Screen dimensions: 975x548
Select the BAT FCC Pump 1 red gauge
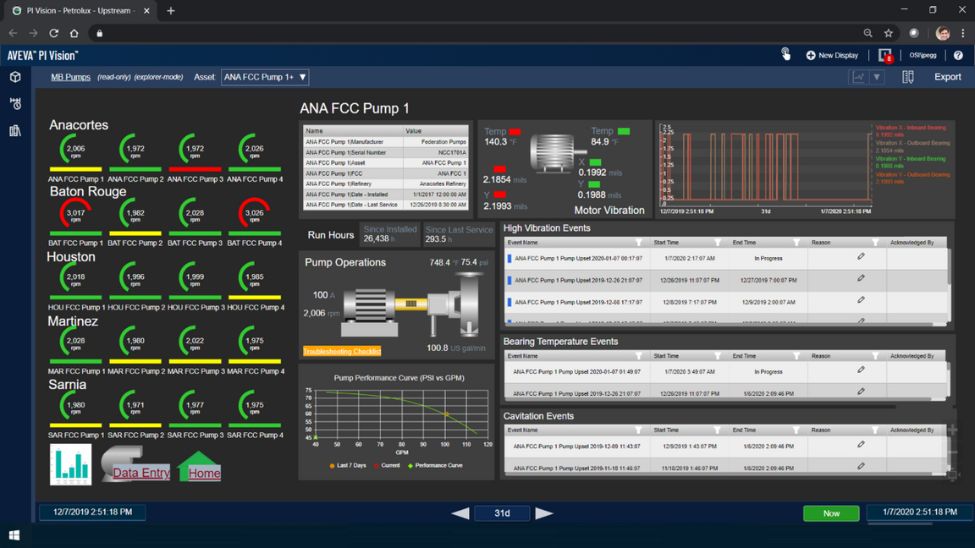(x=75, y=213)
